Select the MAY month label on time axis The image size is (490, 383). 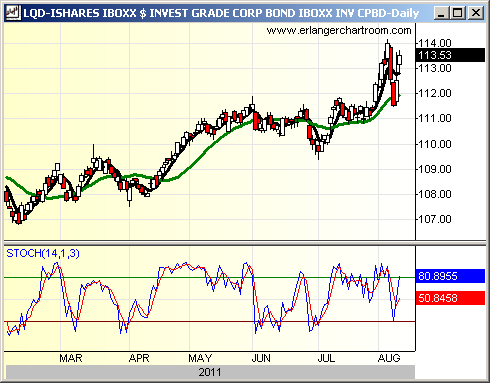click(200, 358)
